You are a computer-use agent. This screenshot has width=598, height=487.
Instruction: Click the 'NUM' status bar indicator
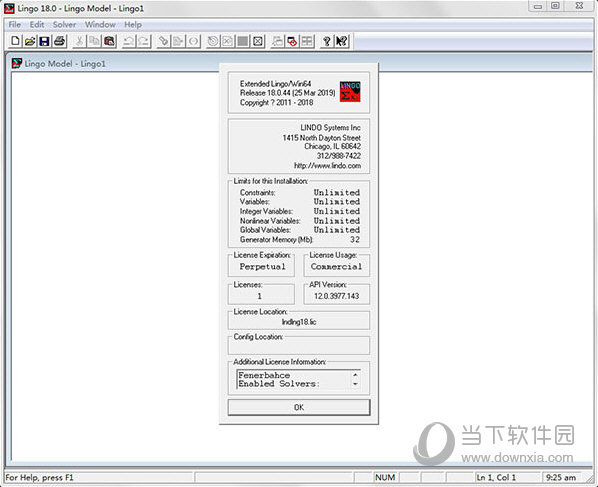coord(385,477)
